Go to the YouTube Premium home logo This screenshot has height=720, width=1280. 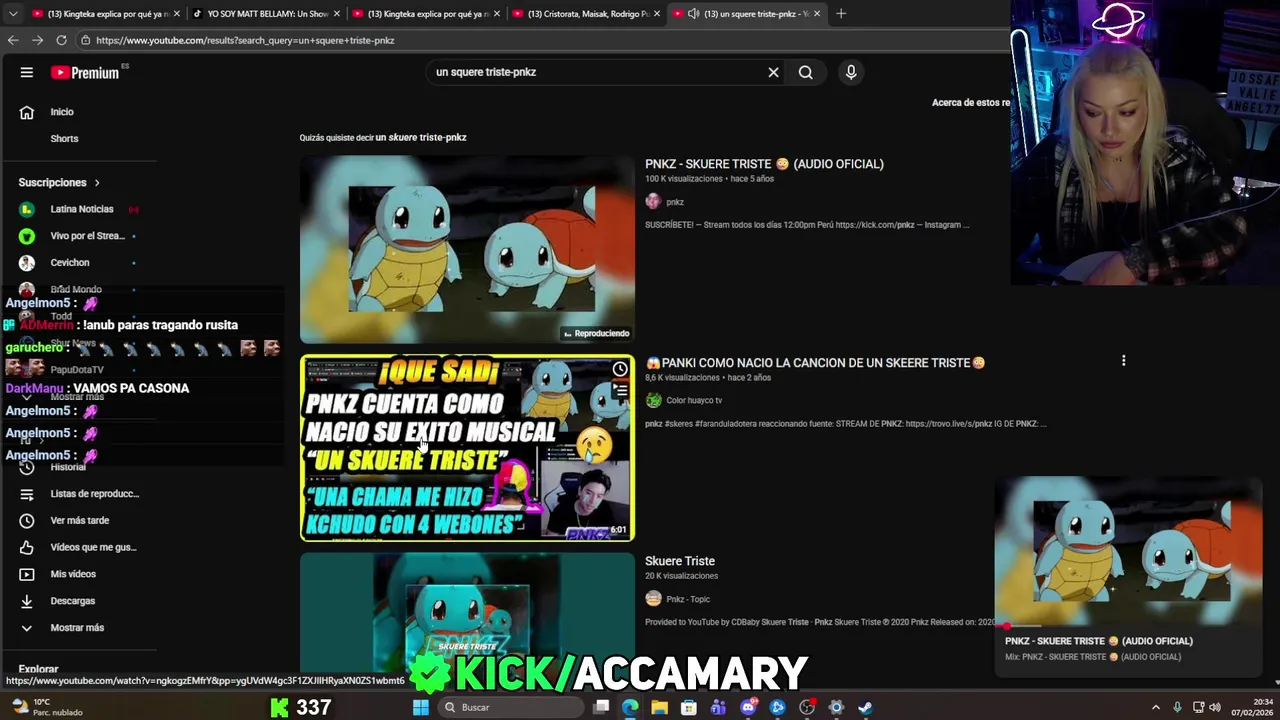(86, 72)
